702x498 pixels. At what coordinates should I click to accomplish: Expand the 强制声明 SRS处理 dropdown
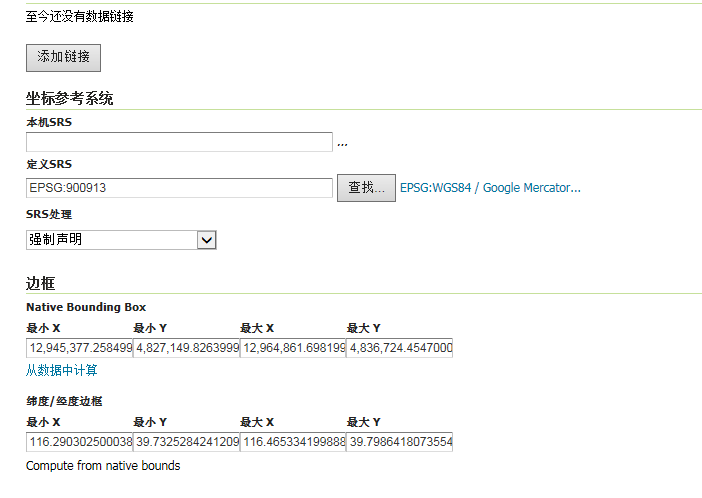[x=121, y=240]
